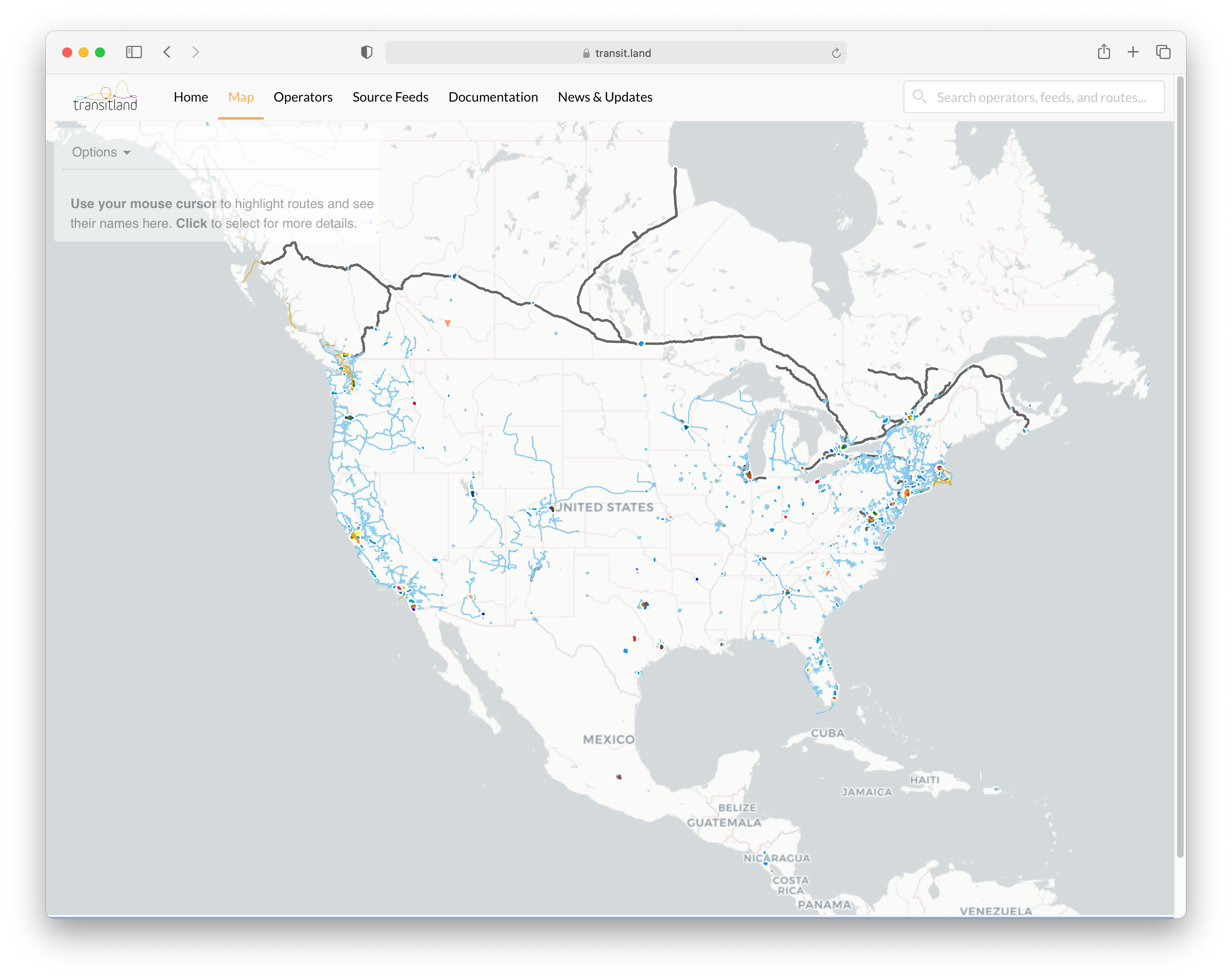Click the privacy shield icon in toolbar
Viewport: 1232px width, 979px height.
tap(366, 52)
